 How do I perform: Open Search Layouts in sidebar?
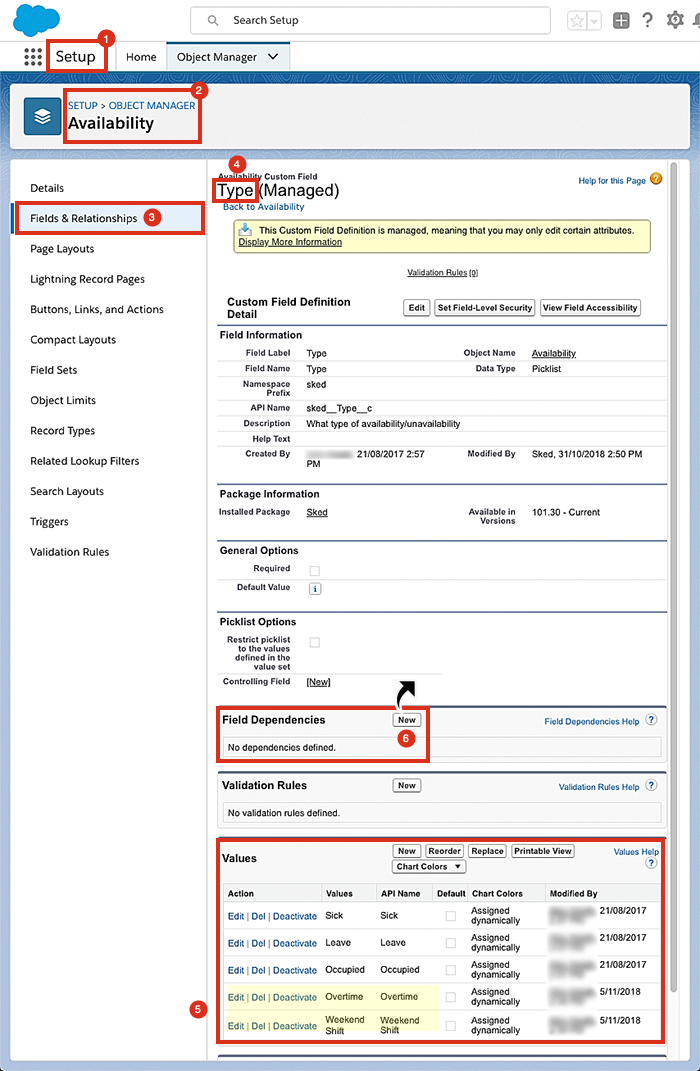tap(67, 491)
